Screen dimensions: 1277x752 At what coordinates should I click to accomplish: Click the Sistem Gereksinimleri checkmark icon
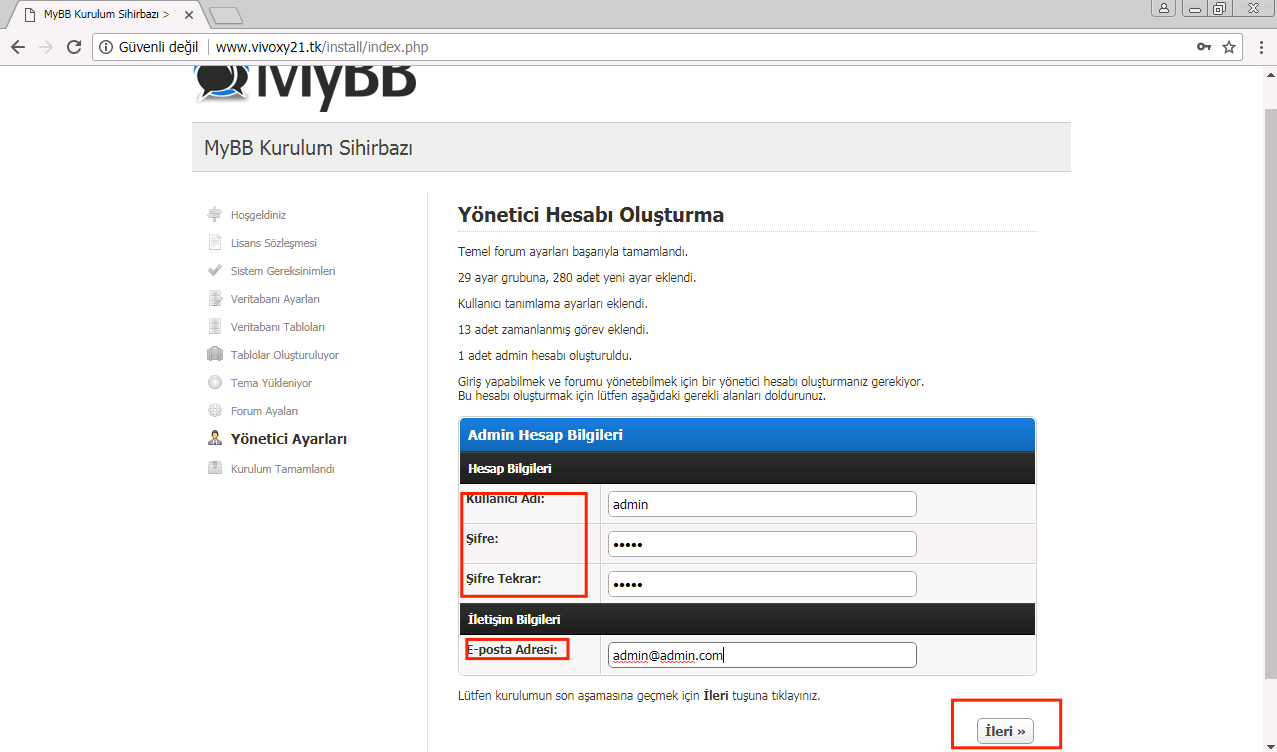tap(214, 270)
